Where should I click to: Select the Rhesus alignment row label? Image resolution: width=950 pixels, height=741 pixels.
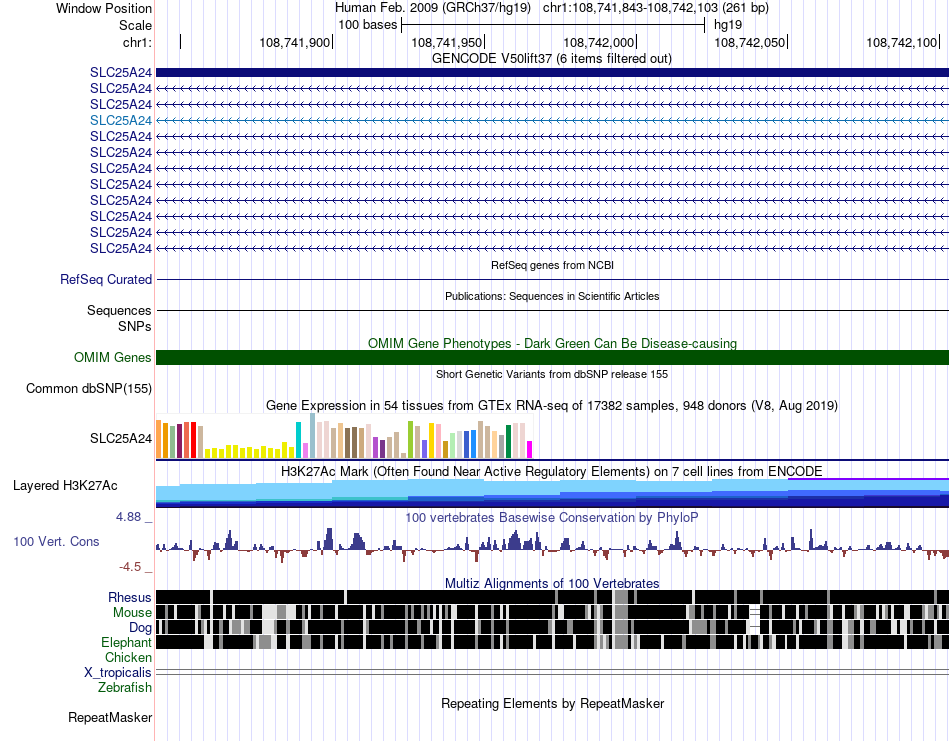[129, 597]
